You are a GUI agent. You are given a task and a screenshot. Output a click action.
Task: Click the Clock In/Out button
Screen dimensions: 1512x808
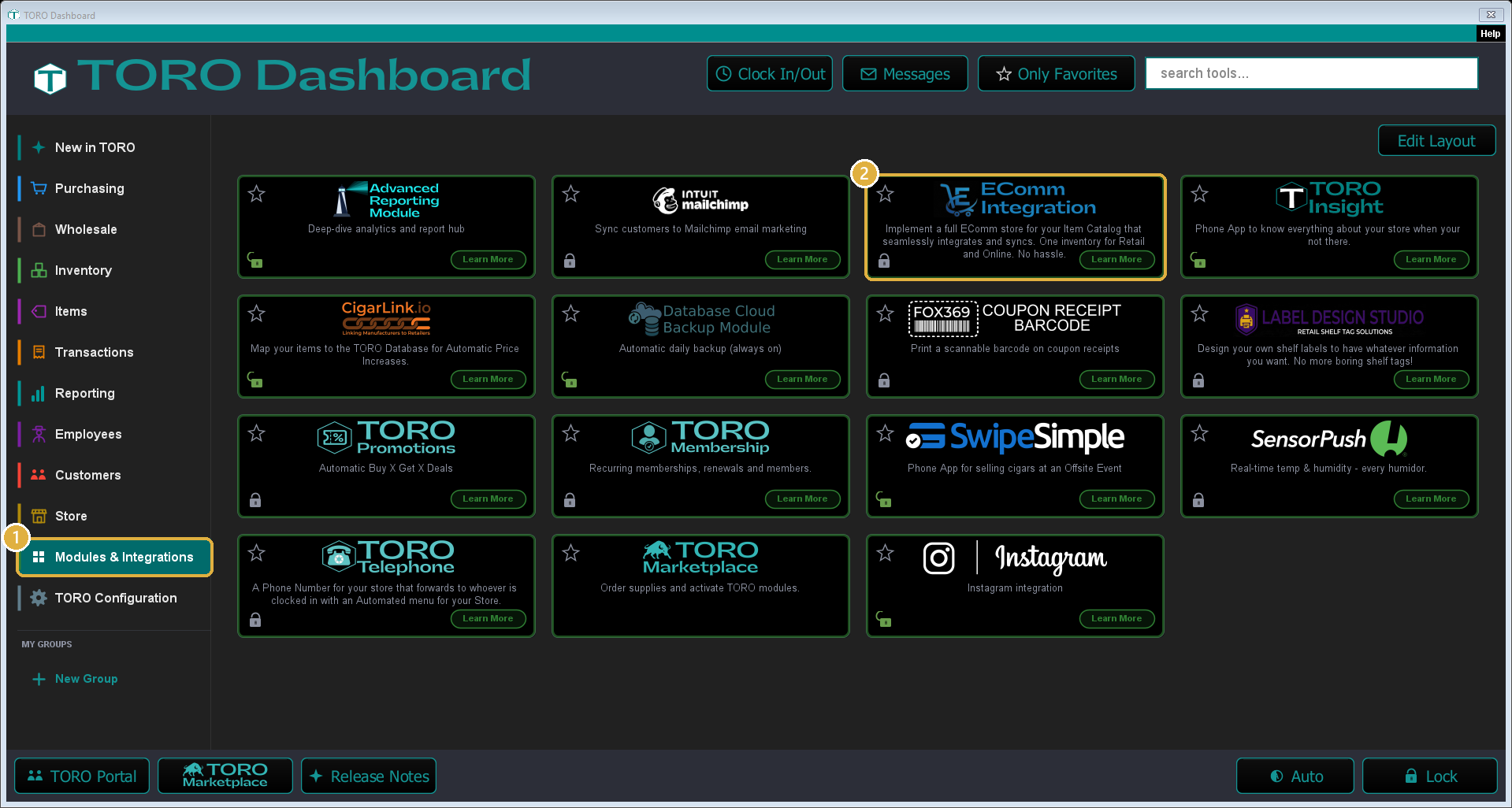point(770,74)
